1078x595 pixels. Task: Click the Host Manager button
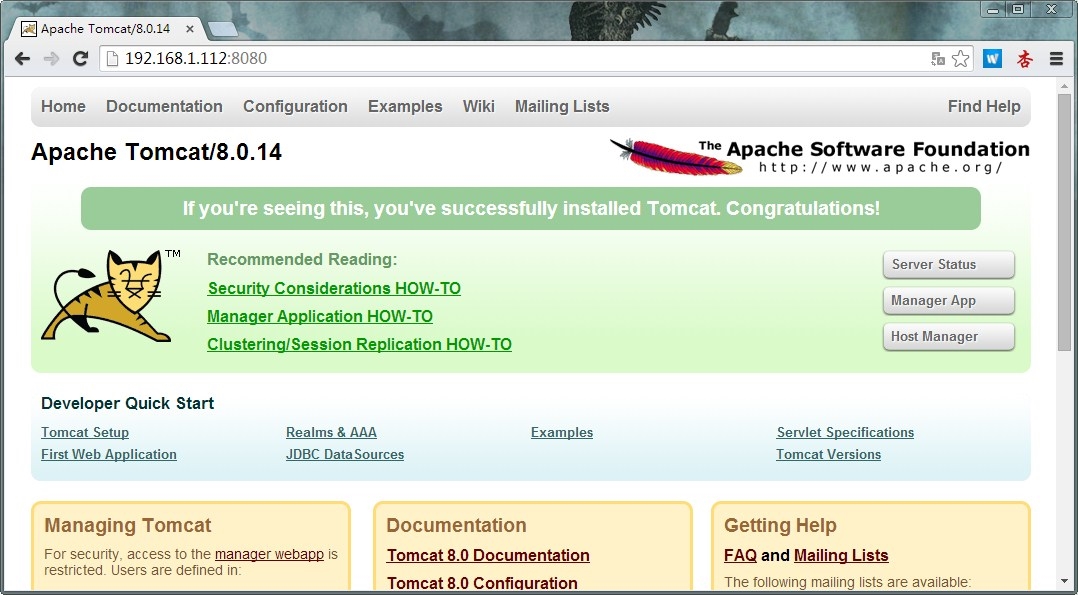[948, 336]
